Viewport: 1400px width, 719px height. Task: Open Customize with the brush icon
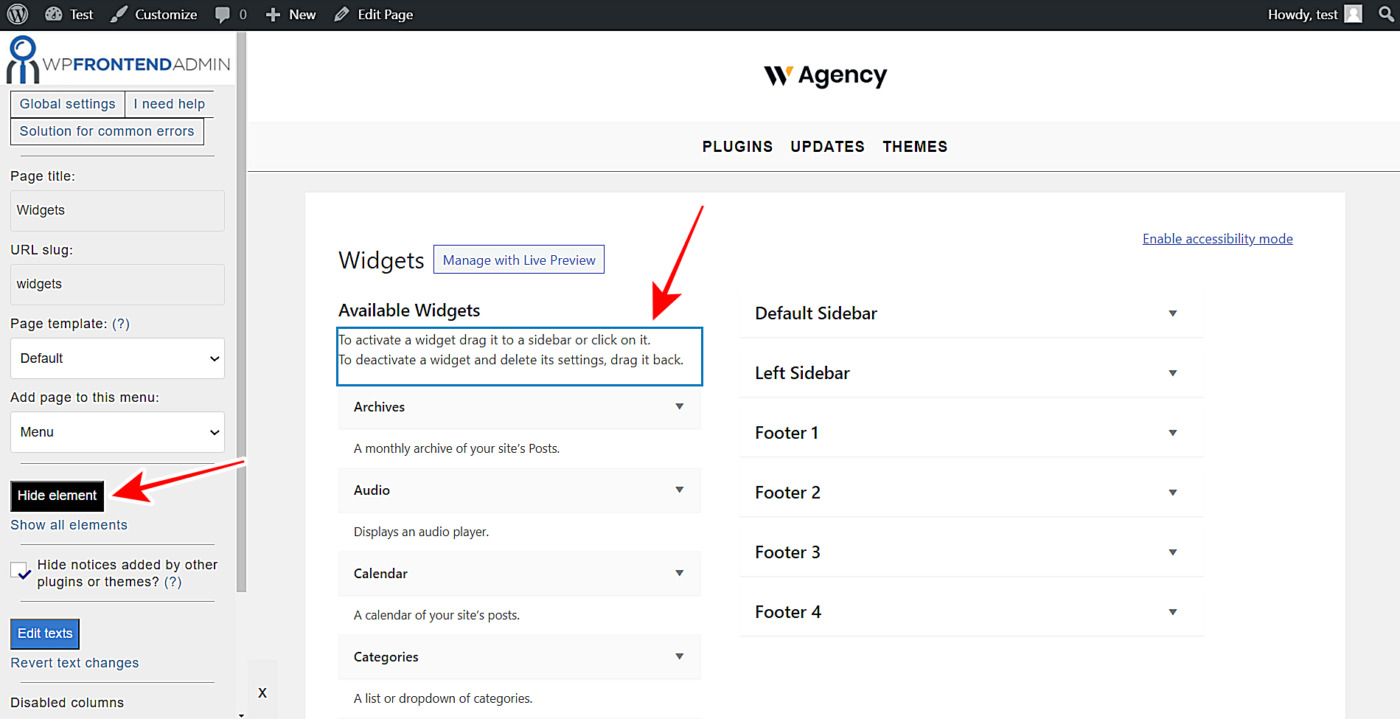pyautogui.click(x=119, y=14)
